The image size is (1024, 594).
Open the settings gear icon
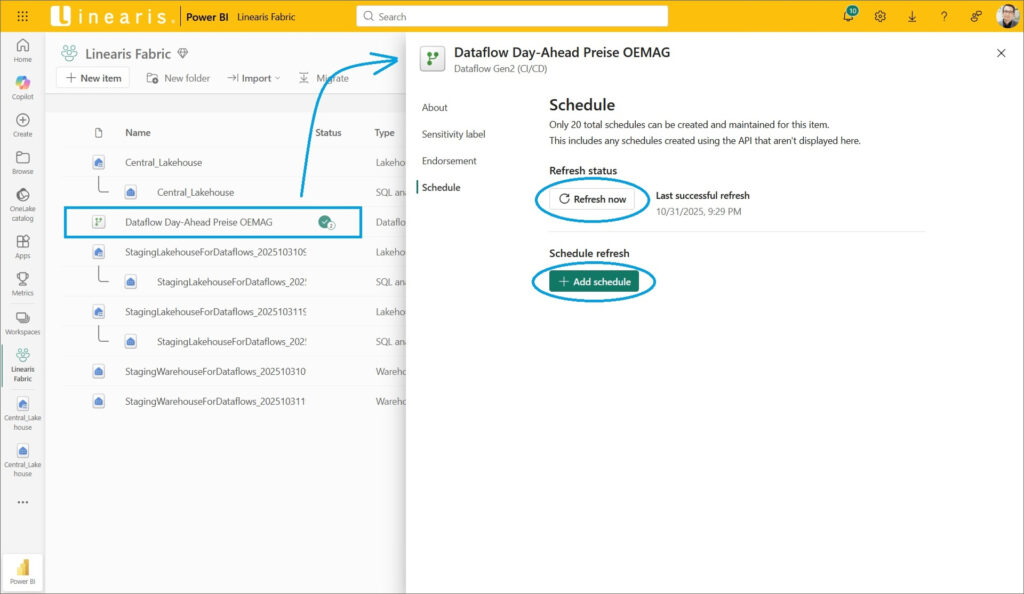(880, 17)
